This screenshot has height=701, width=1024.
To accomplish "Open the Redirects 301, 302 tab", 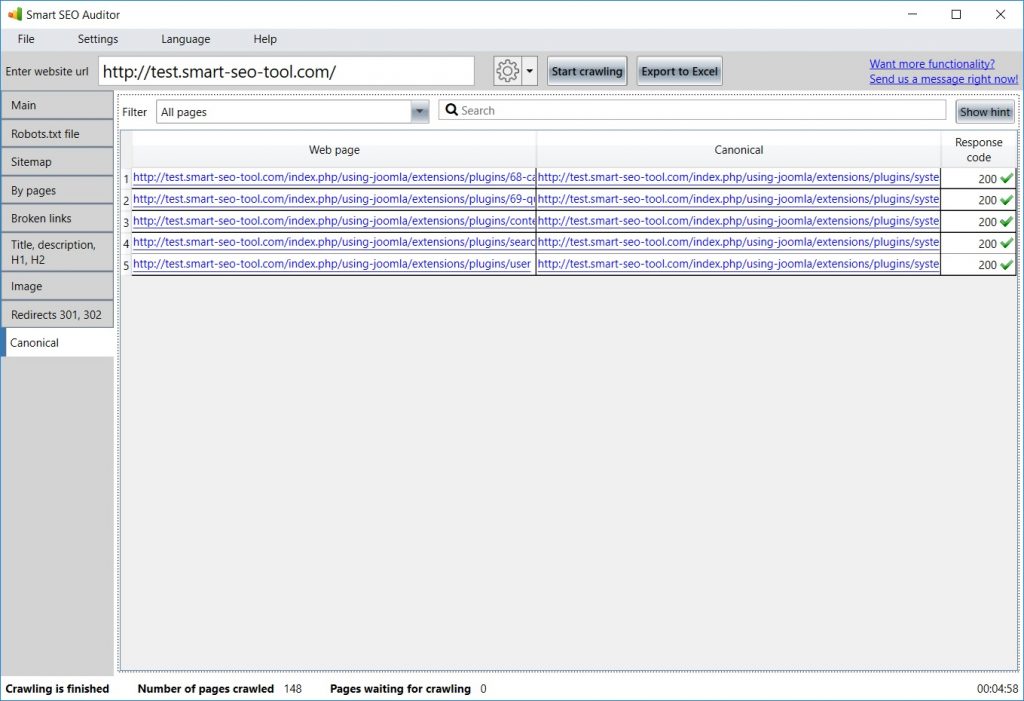I will [x=57, y=314].
